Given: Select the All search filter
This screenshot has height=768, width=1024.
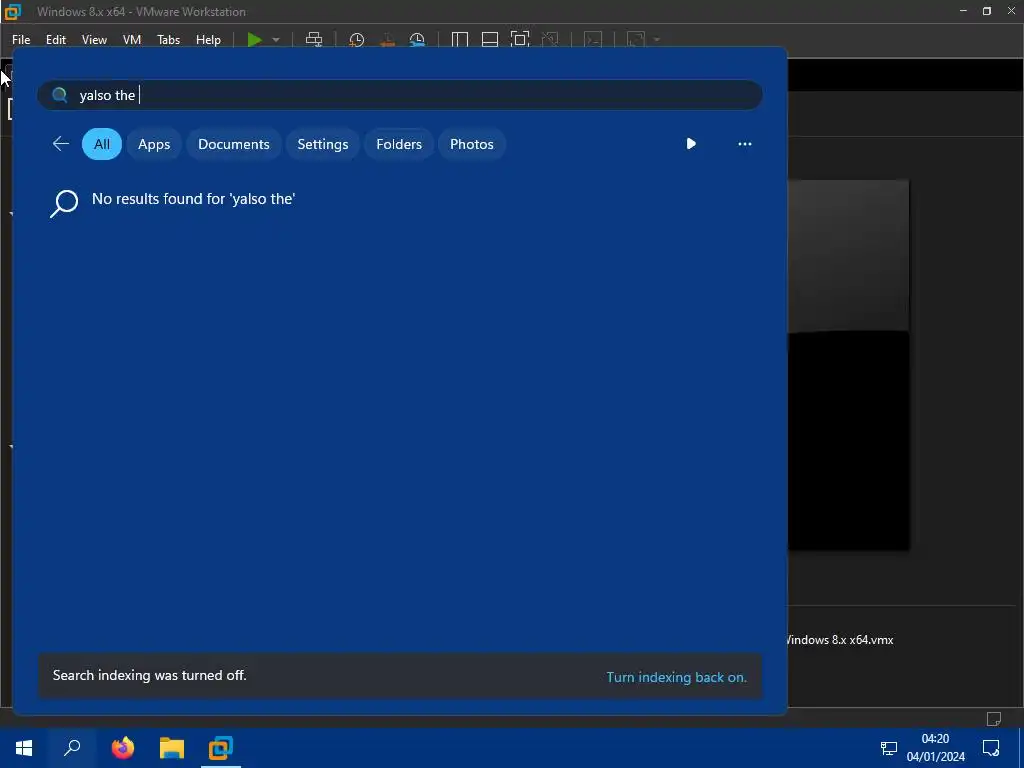Looking at the screenshot, I should click(x=102, y=144).
